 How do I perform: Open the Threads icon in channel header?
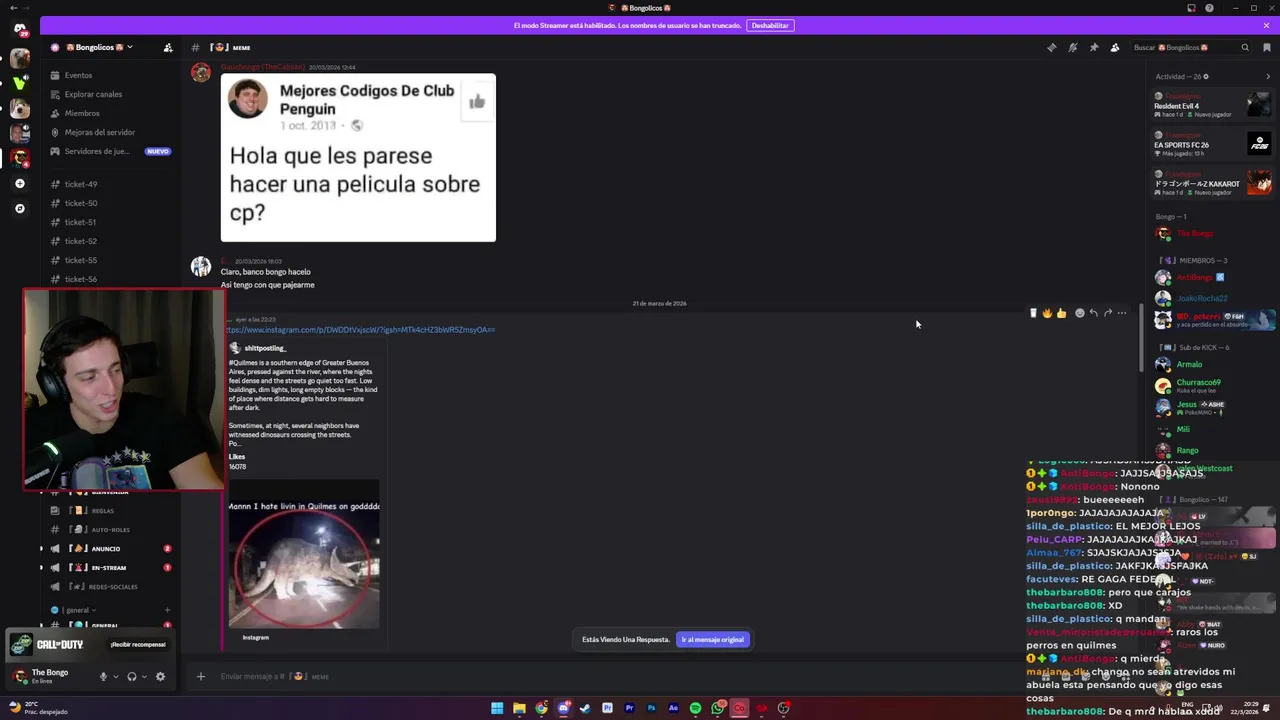pos(1051,47)
